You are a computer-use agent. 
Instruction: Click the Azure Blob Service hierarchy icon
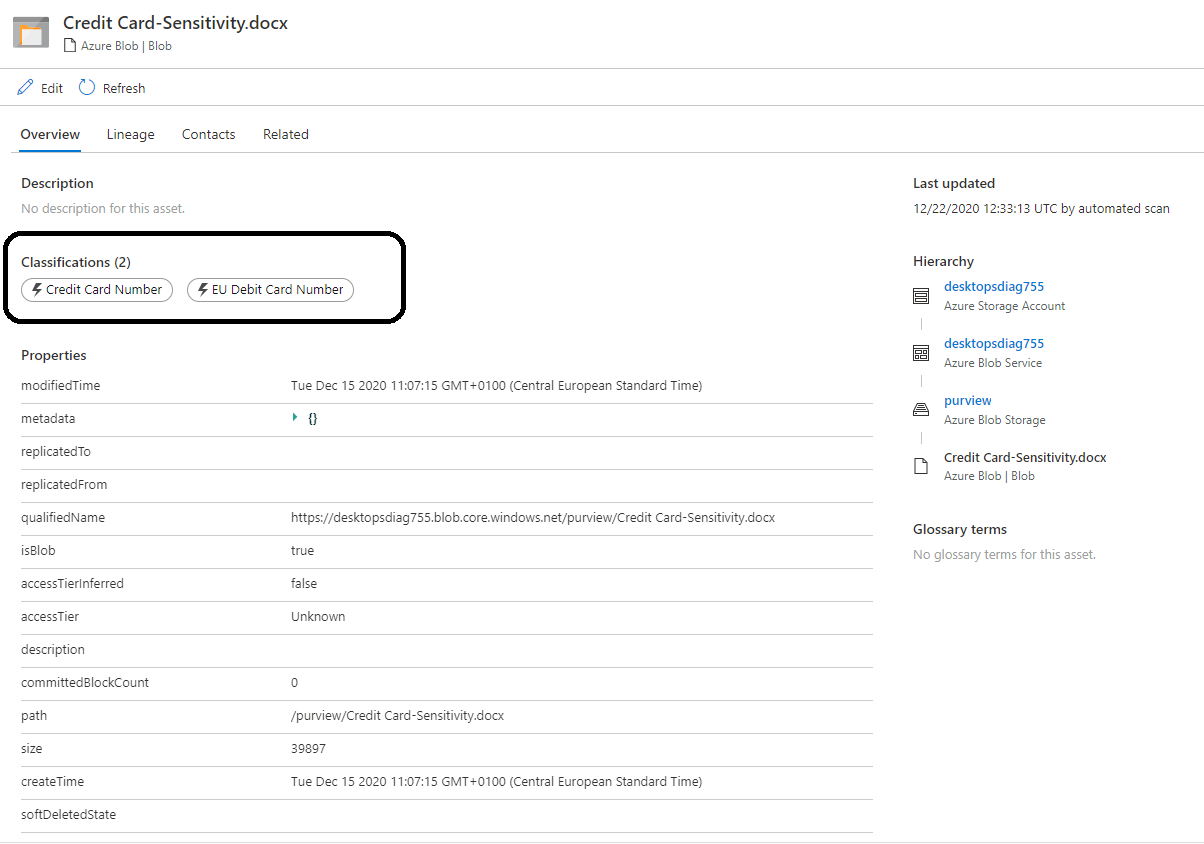tap(921, 353)
